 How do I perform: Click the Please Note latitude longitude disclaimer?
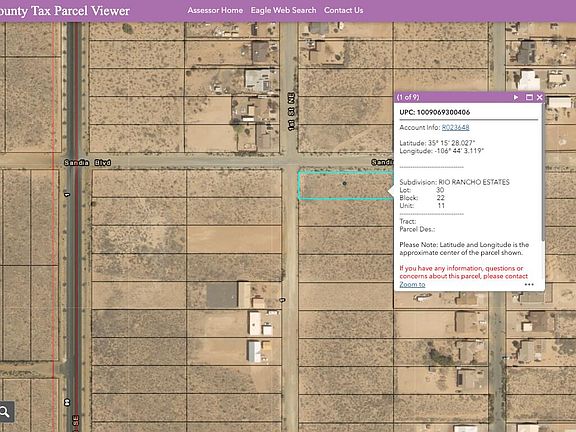(x=464, y=249)
